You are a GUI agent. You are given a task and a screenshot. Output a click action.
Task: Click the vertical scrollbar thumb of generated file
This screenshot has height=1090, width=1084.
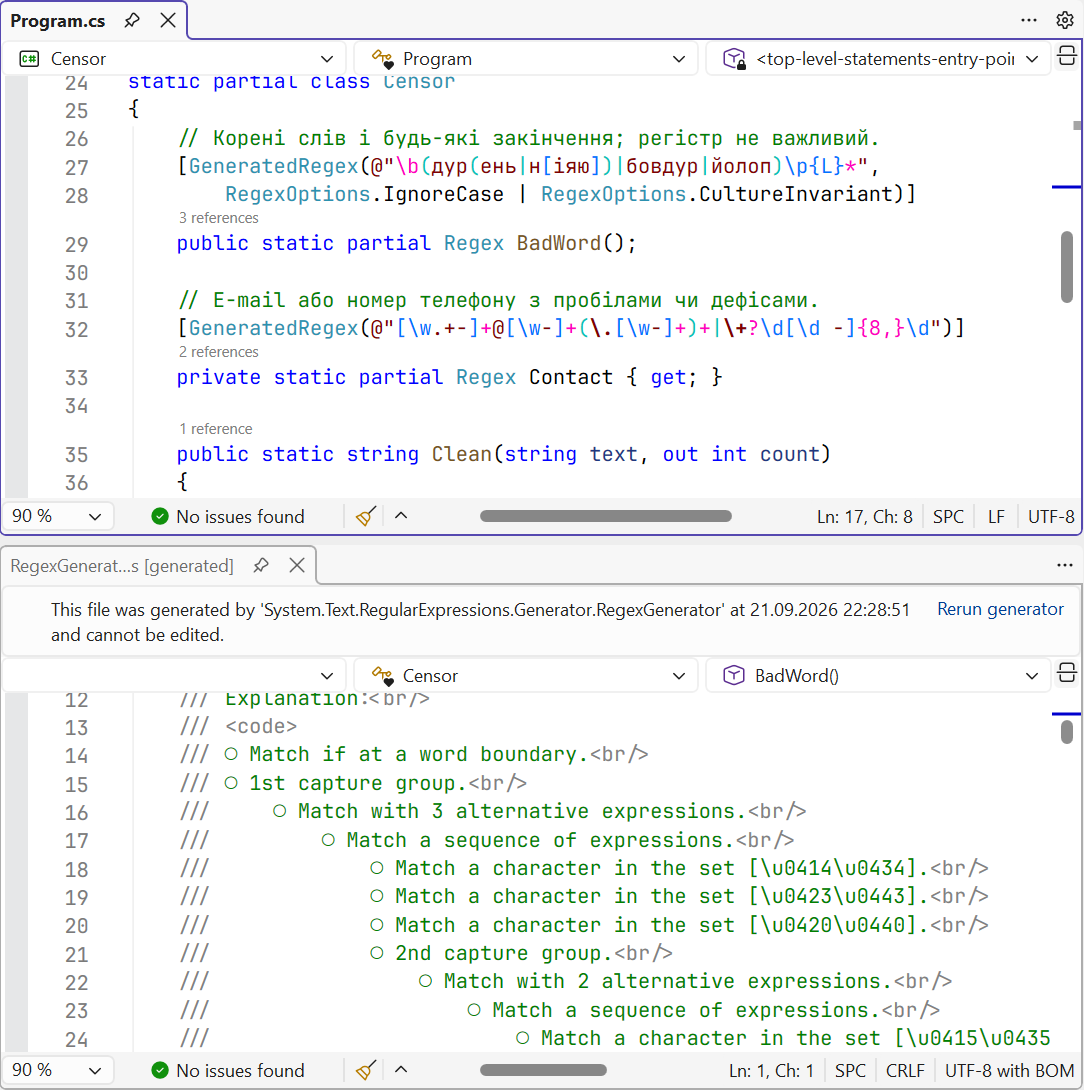(1067, 733)
